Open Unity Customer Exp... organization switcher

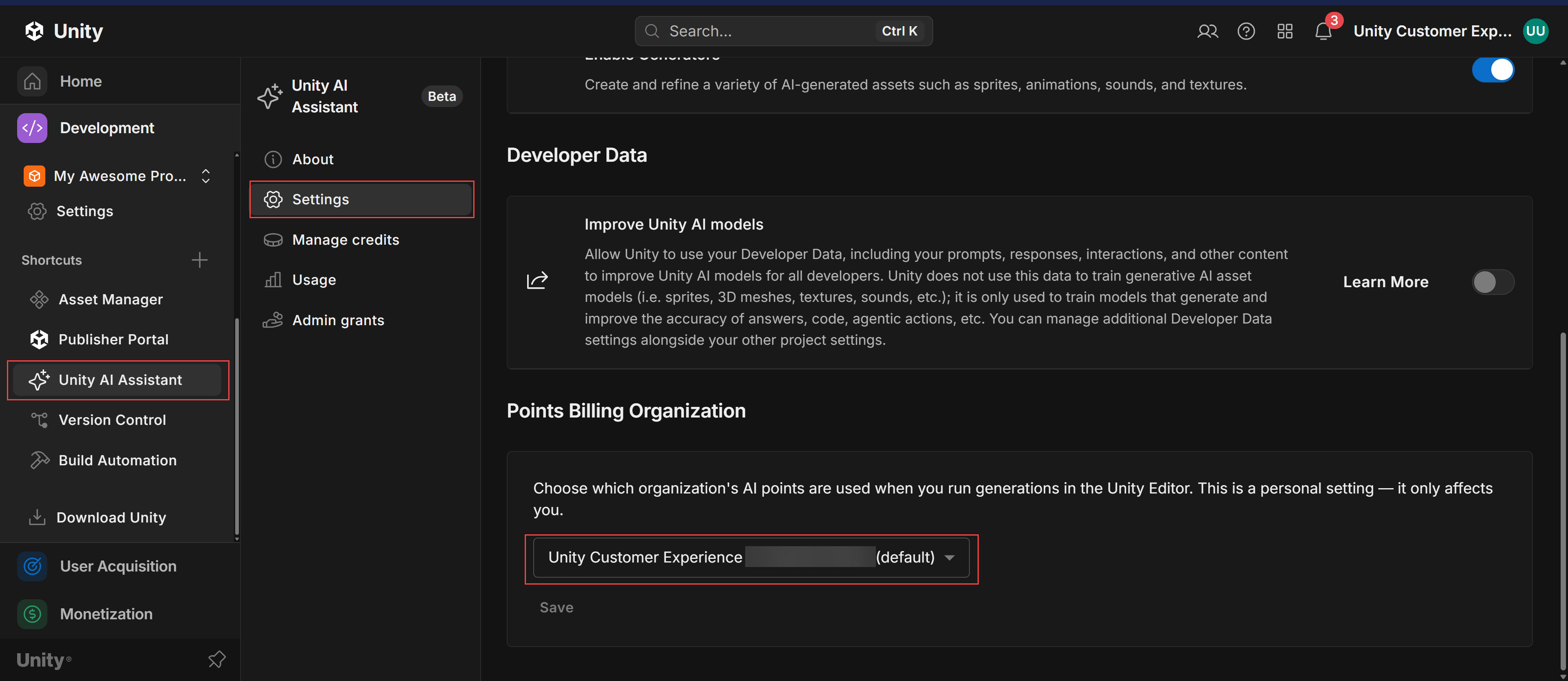1432,31
